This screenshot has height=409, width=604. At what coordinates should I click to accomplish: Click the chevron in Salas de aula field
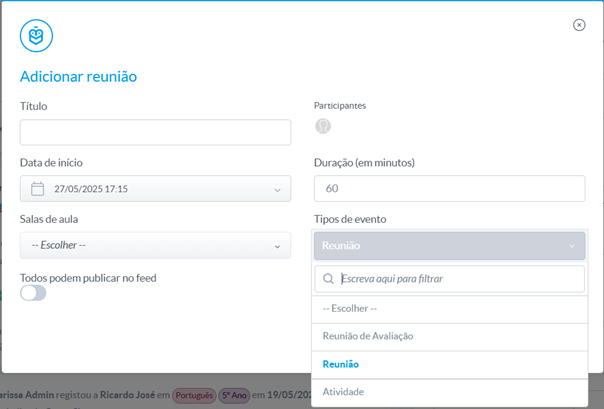(277, 246)
